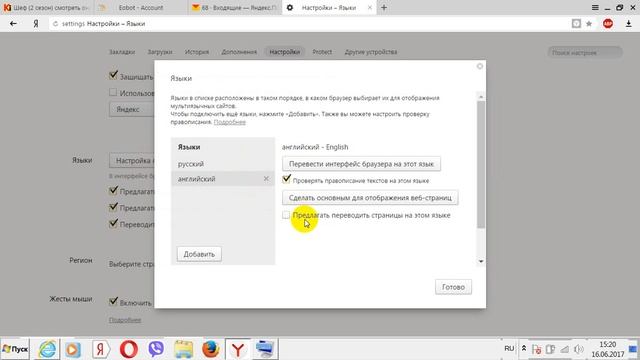Image resolution: width=640 pixels, height=360 pixels.
Task: Open the file explorer taskbar icon
Action: (183, 349)
